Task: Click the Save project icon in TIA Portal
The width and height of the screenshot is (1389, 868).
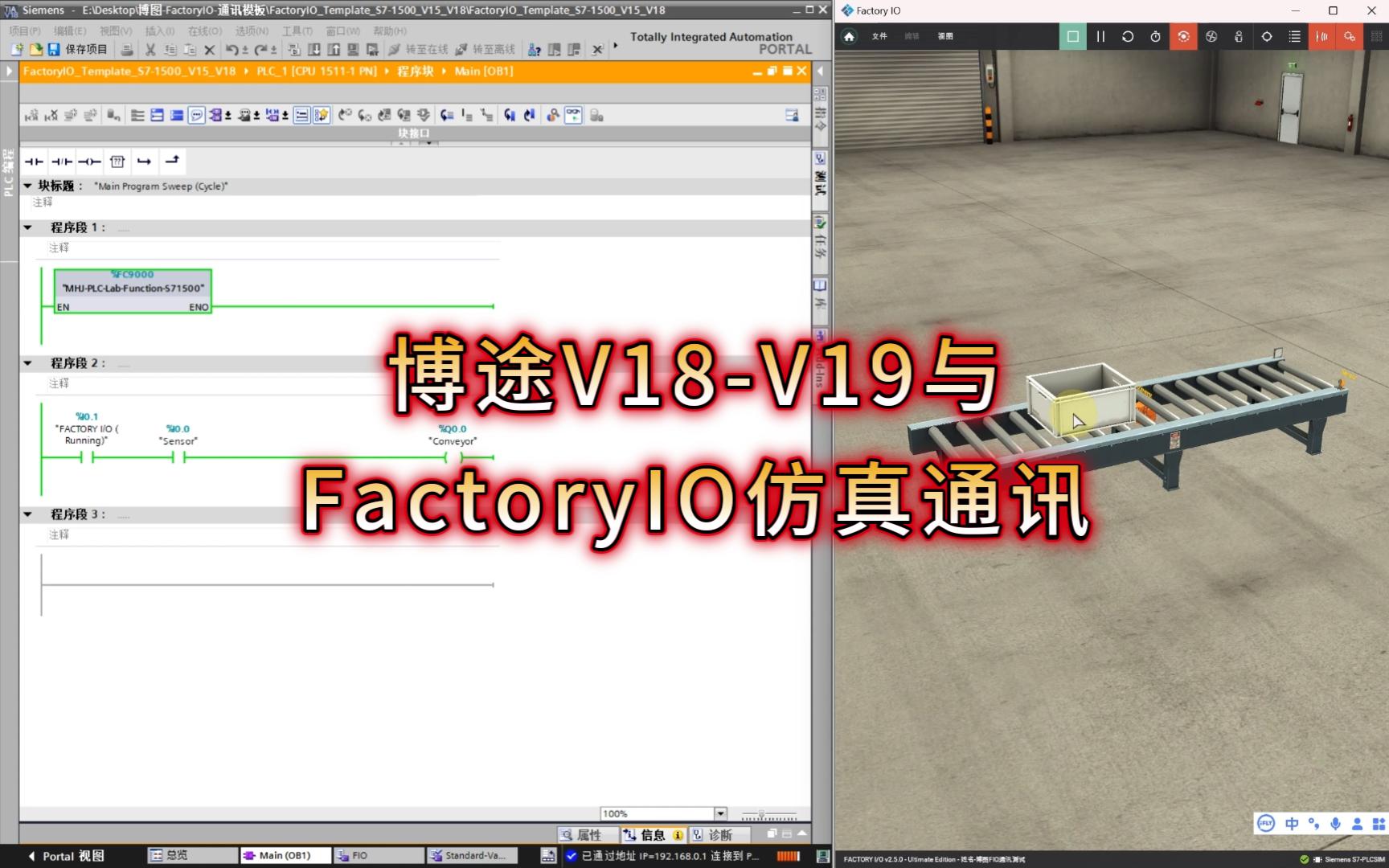Action: (54, 50)
